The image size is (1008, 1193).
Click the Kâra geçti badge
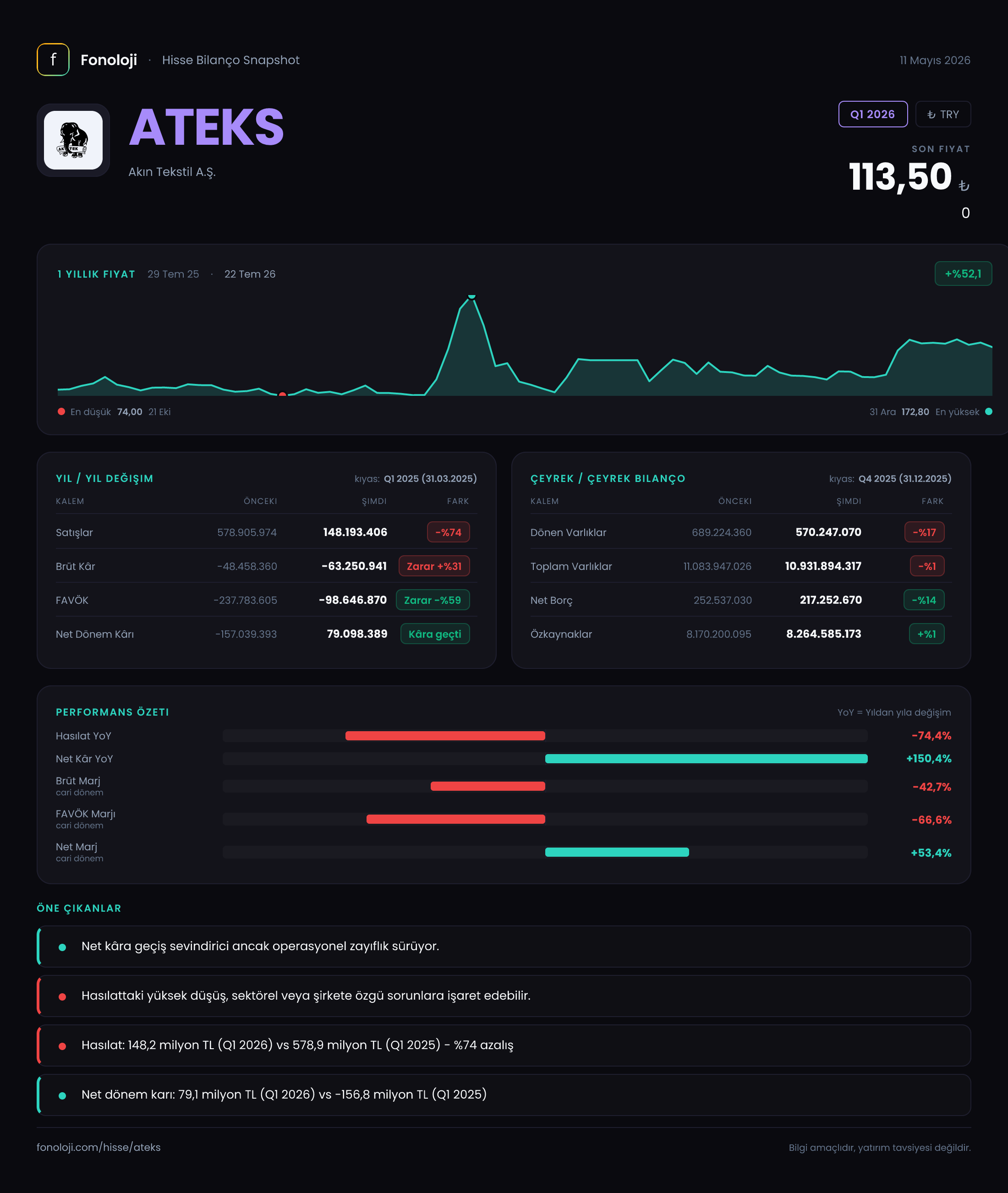(435, 634)
